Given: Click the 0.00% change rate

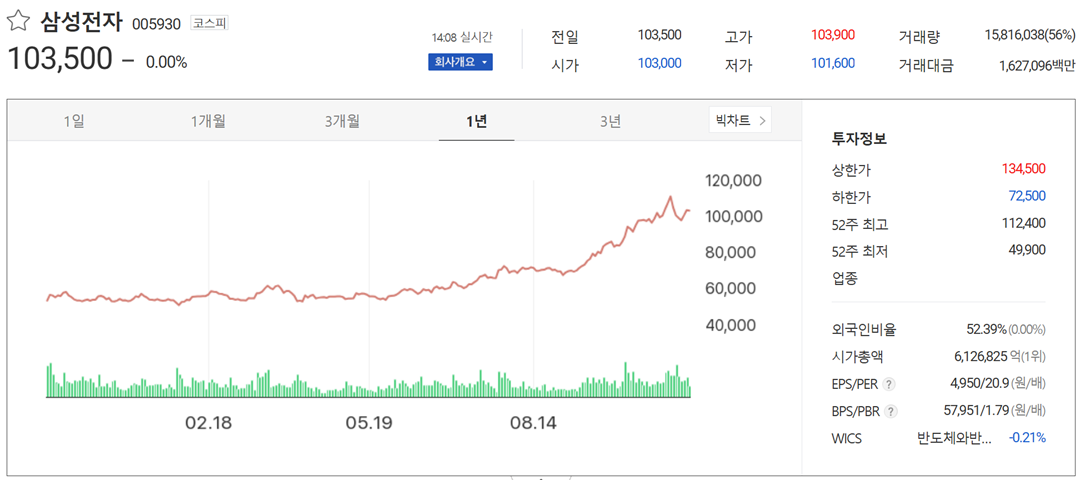Looking at the screenshot, I should 166,62.
